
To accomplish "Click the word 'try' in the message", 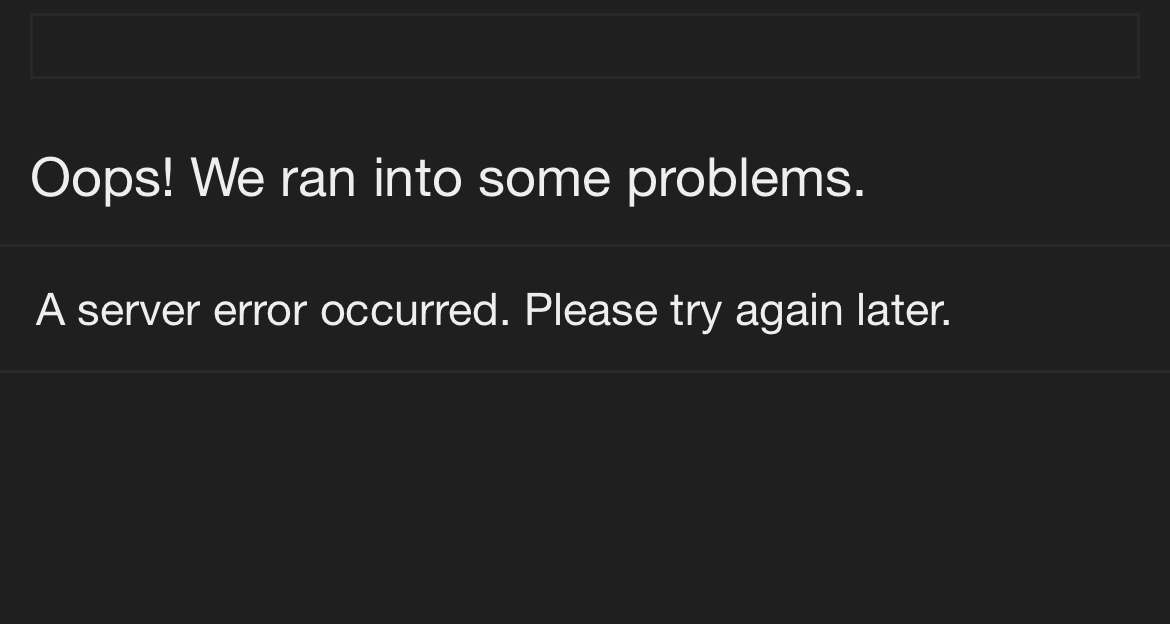I will 695,312.
